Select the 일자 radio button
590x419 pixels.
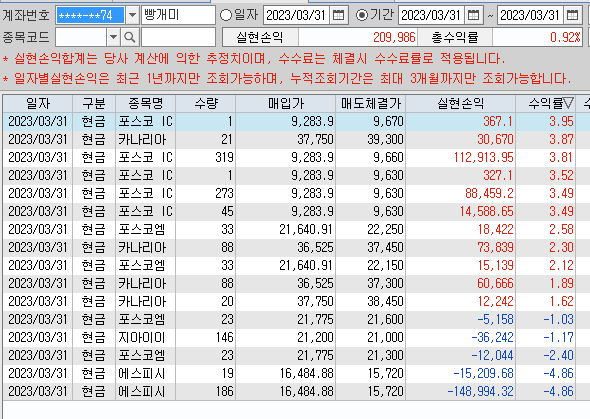pos(226,15)
